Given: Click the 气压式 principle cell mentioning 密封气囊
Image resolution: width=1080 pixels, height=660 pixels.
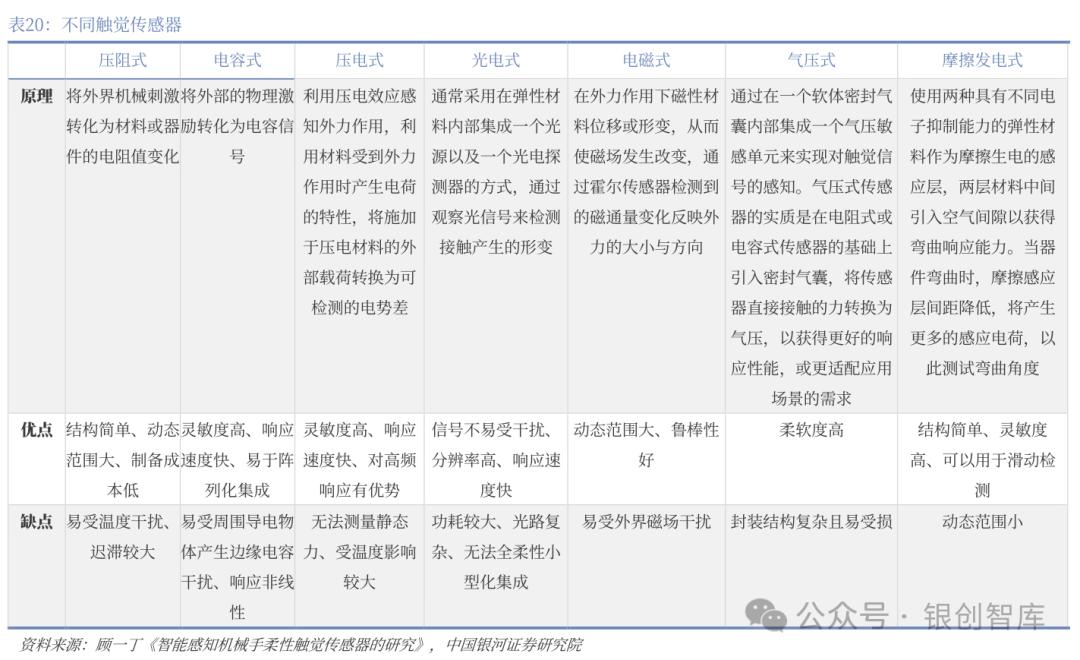Looking at the screenshot, I should tap(811, 247).
